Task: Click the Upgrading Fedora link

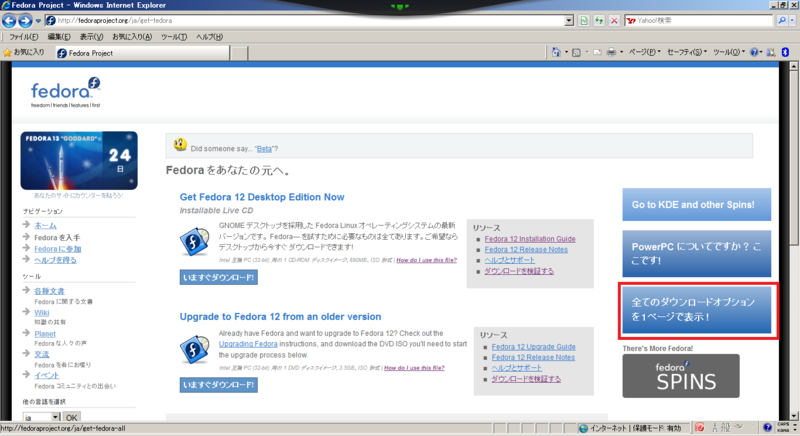Action: (x=248, y=344)
